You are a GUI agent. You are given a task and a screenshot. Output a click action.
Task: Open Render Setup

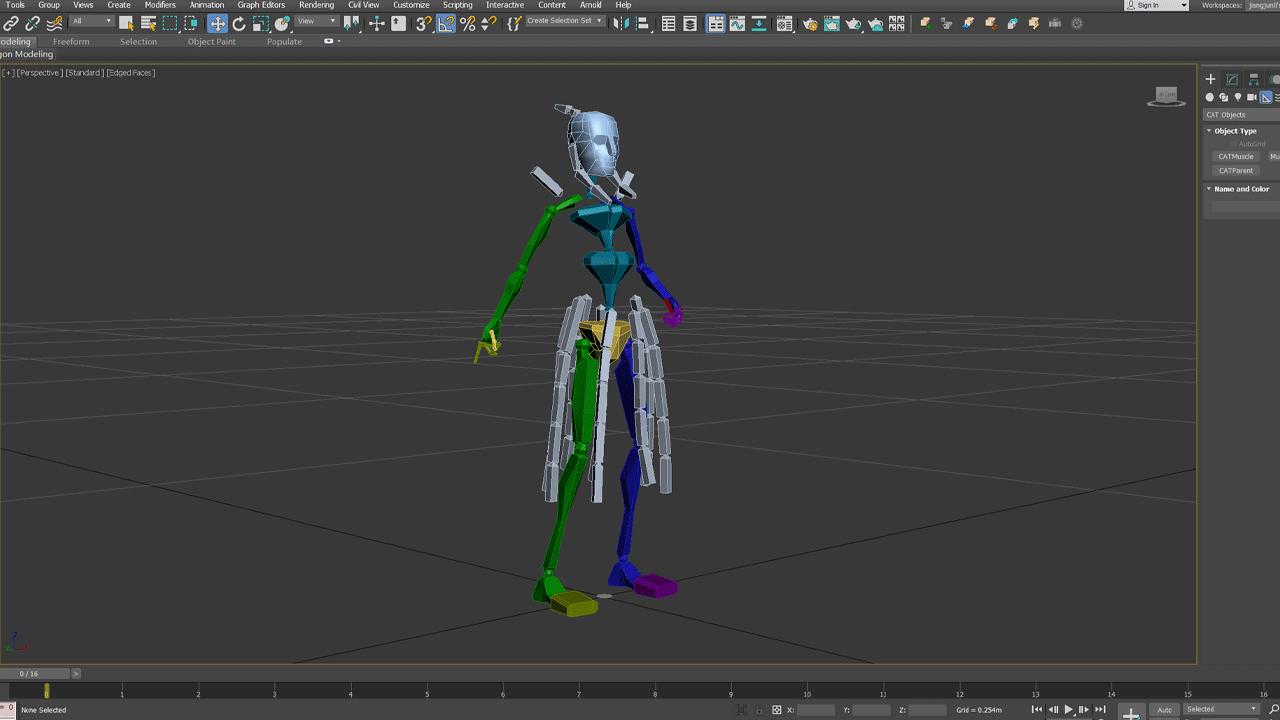pos(809,23)
